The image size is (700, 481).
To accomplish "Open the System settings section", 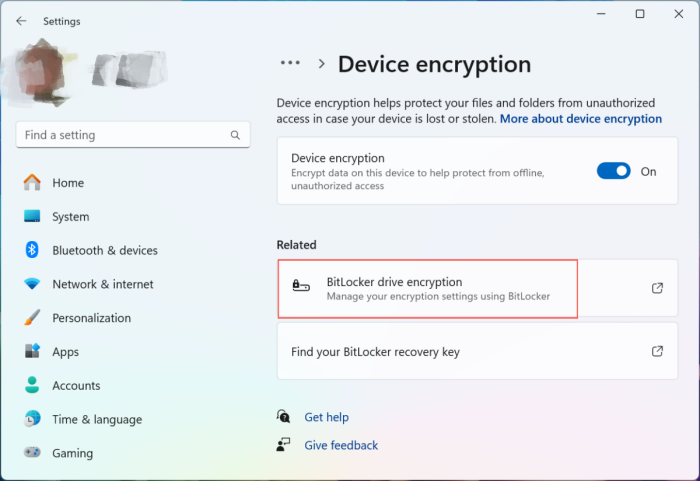I will pyautogui.click(x=70, y=217).
